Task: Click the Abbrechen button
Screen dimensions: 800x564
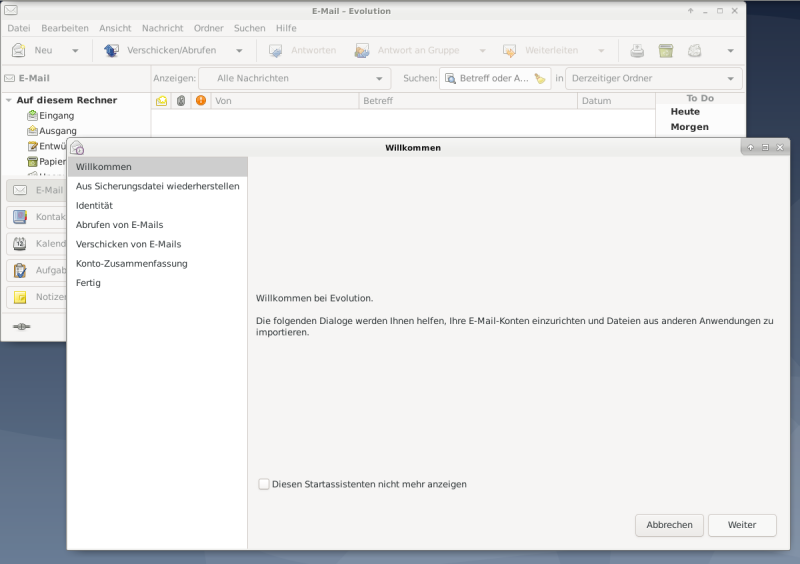Action: (669, 525)
